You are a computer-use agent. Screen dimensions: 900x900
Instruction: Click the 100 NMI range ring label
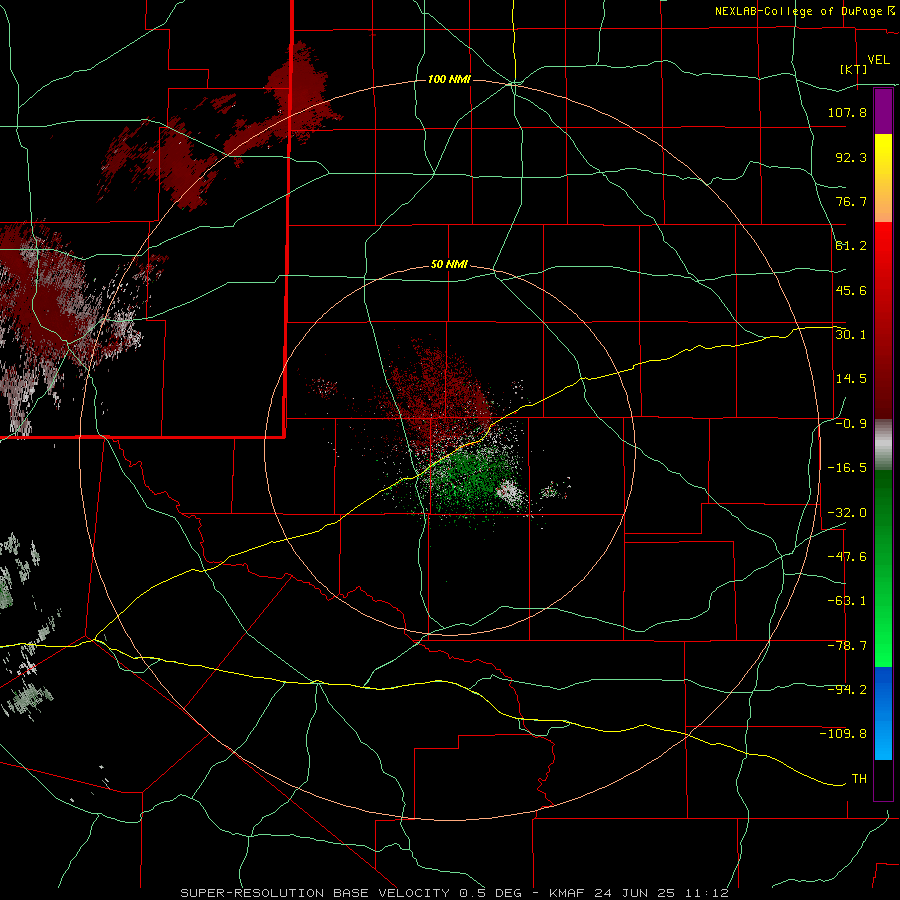(x=449, y=79)
